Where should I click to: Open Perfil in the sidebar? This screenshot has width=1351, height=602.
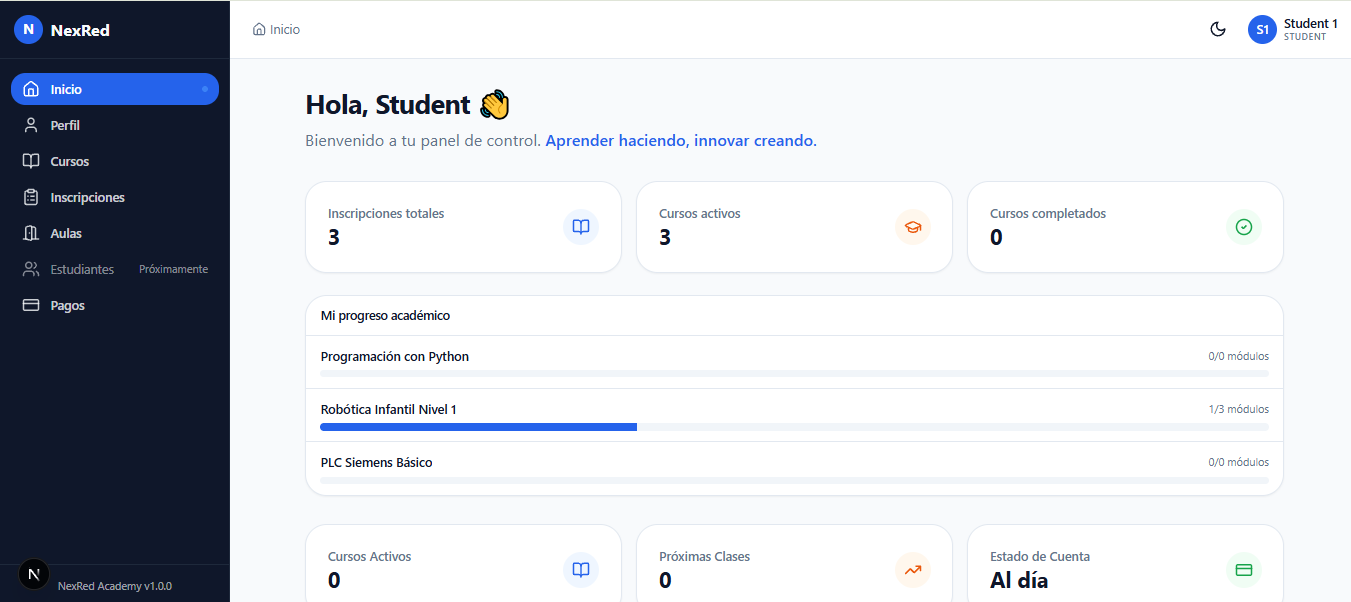(115, 125)
